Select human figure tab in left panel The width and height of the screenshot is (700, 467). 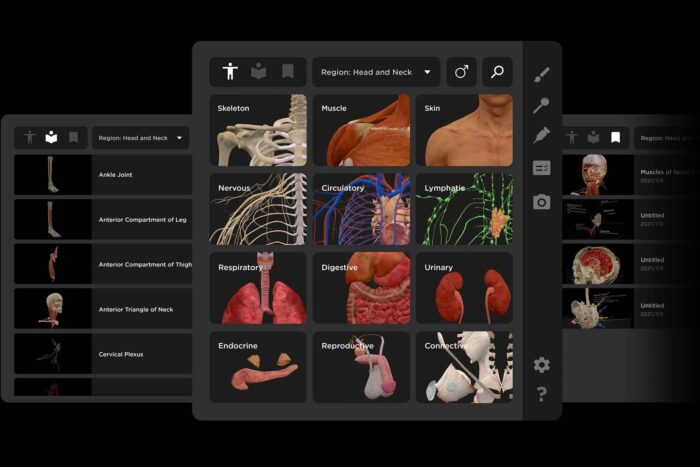click(30, 137)
